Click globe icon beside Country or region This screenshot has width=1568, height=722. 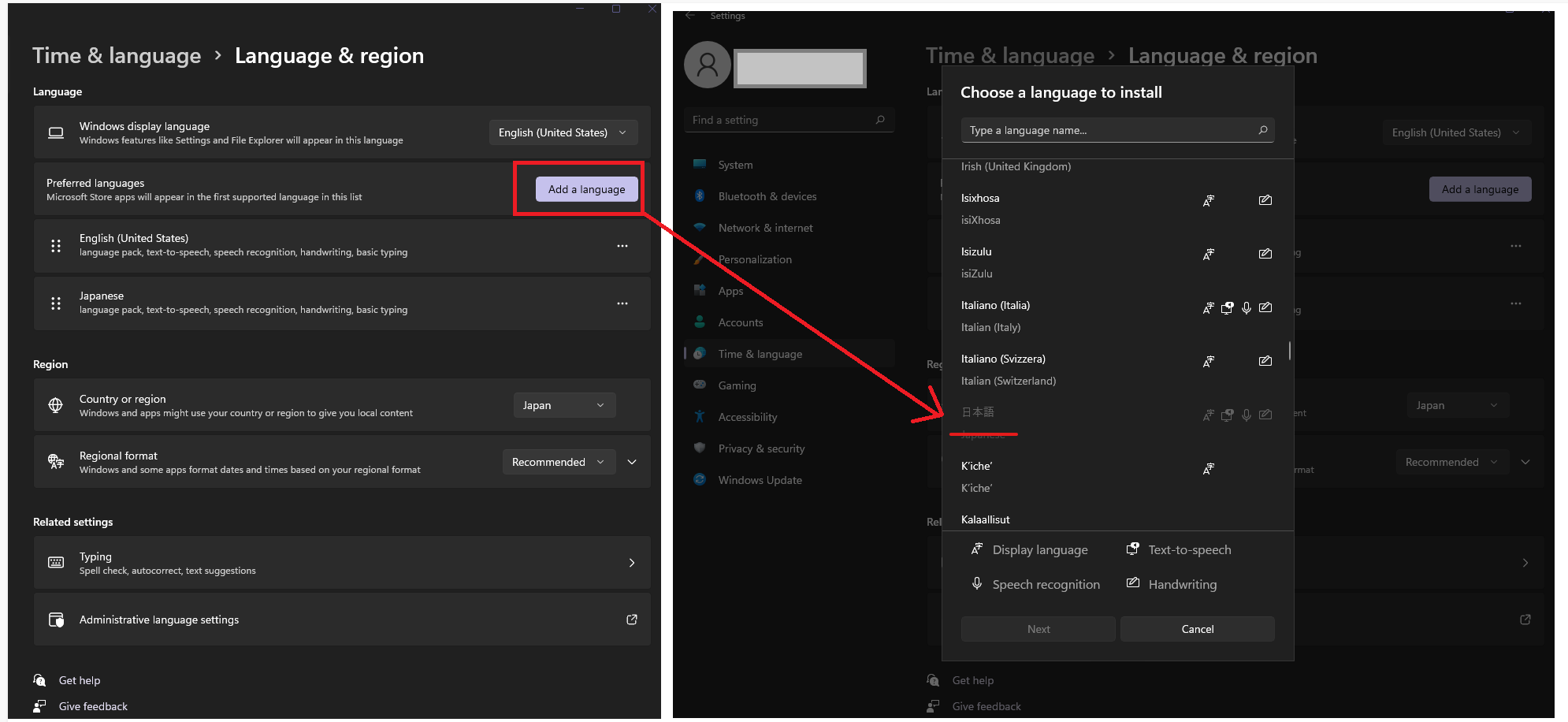56,405
